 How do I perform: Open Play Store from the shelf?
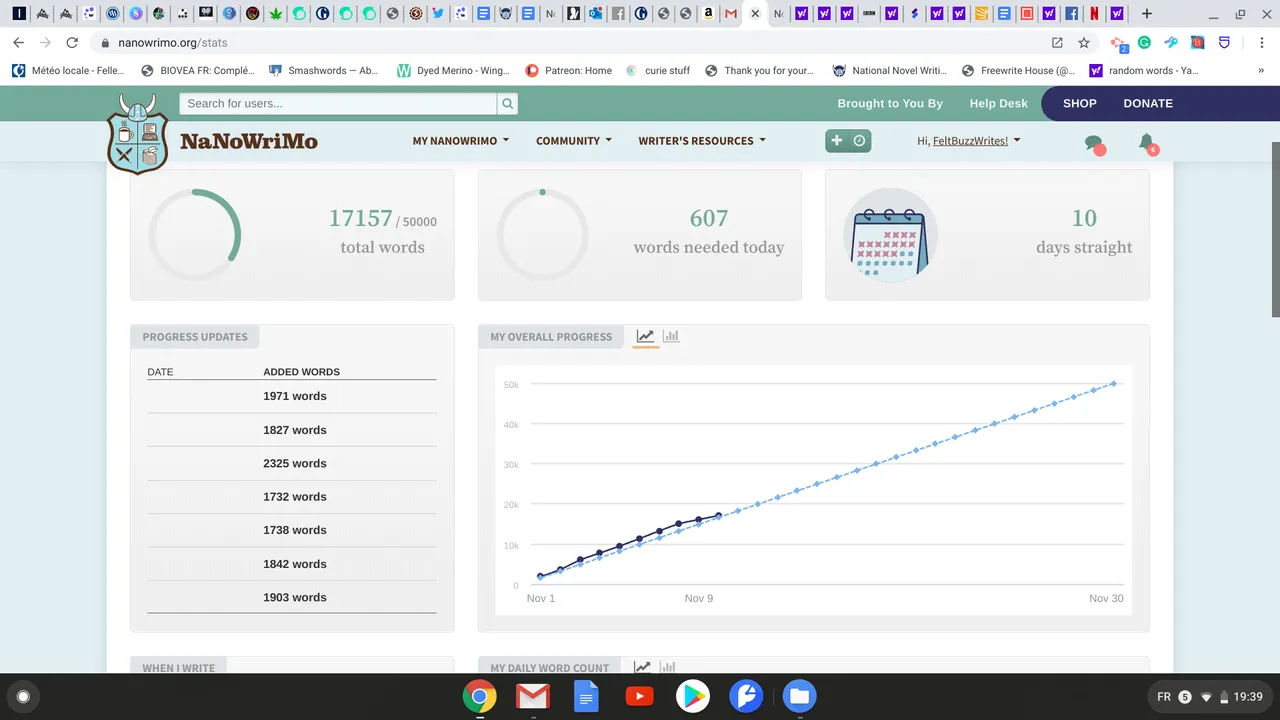click(693, 696)
